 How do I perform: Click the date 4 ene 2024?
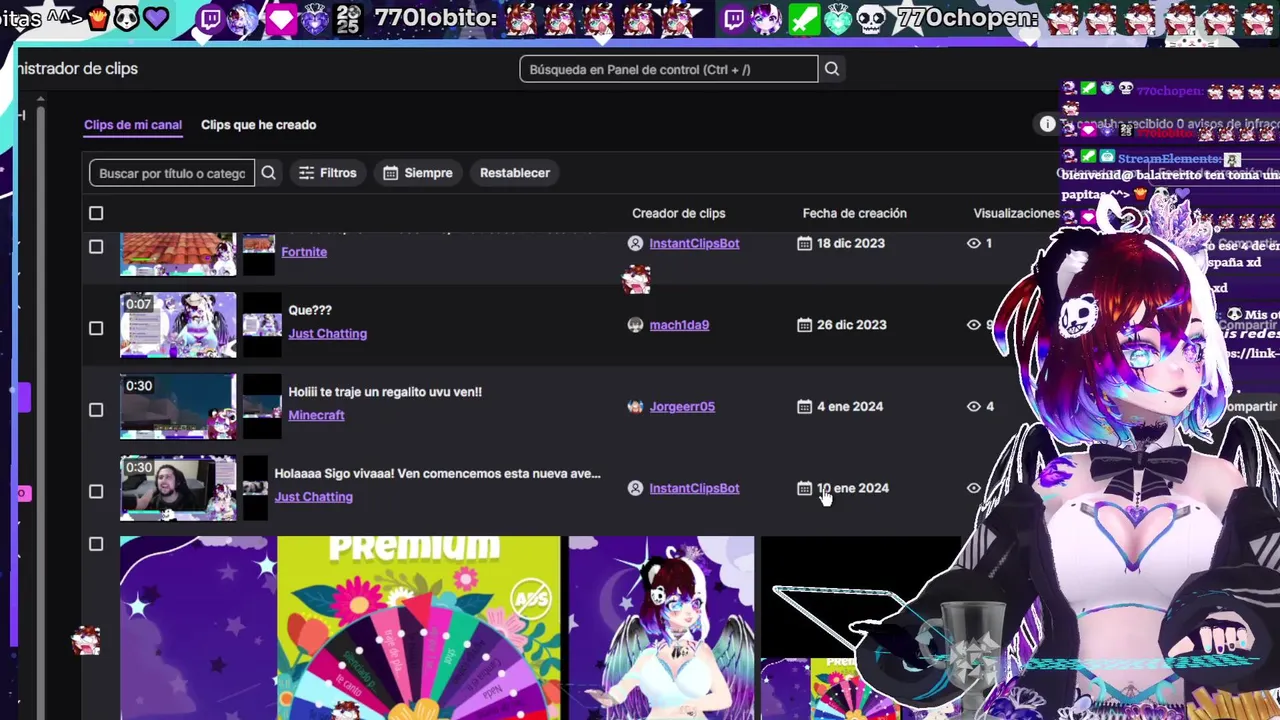pos(850,407)
